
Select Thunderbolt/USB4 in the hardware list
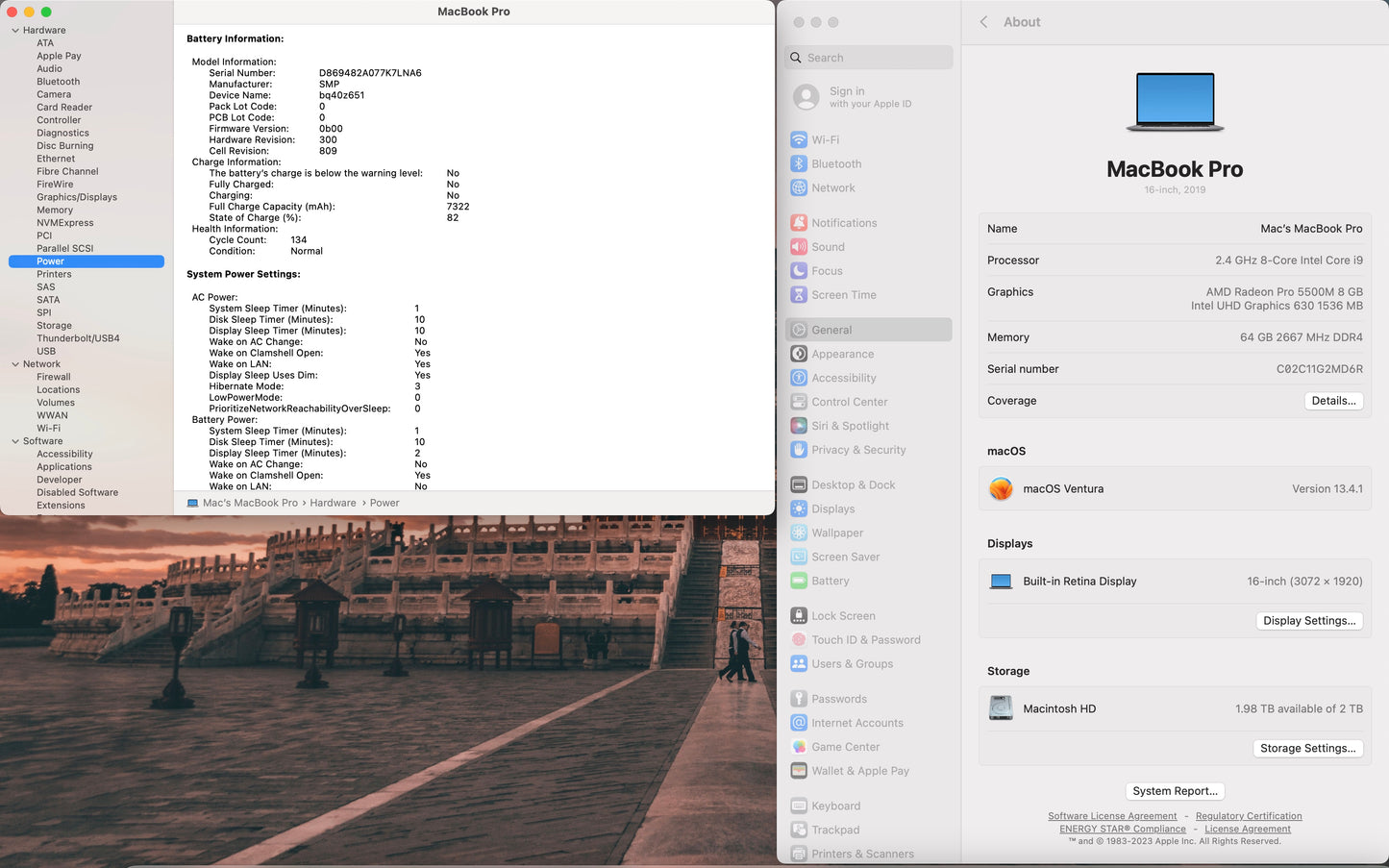(x=78, y=338)
